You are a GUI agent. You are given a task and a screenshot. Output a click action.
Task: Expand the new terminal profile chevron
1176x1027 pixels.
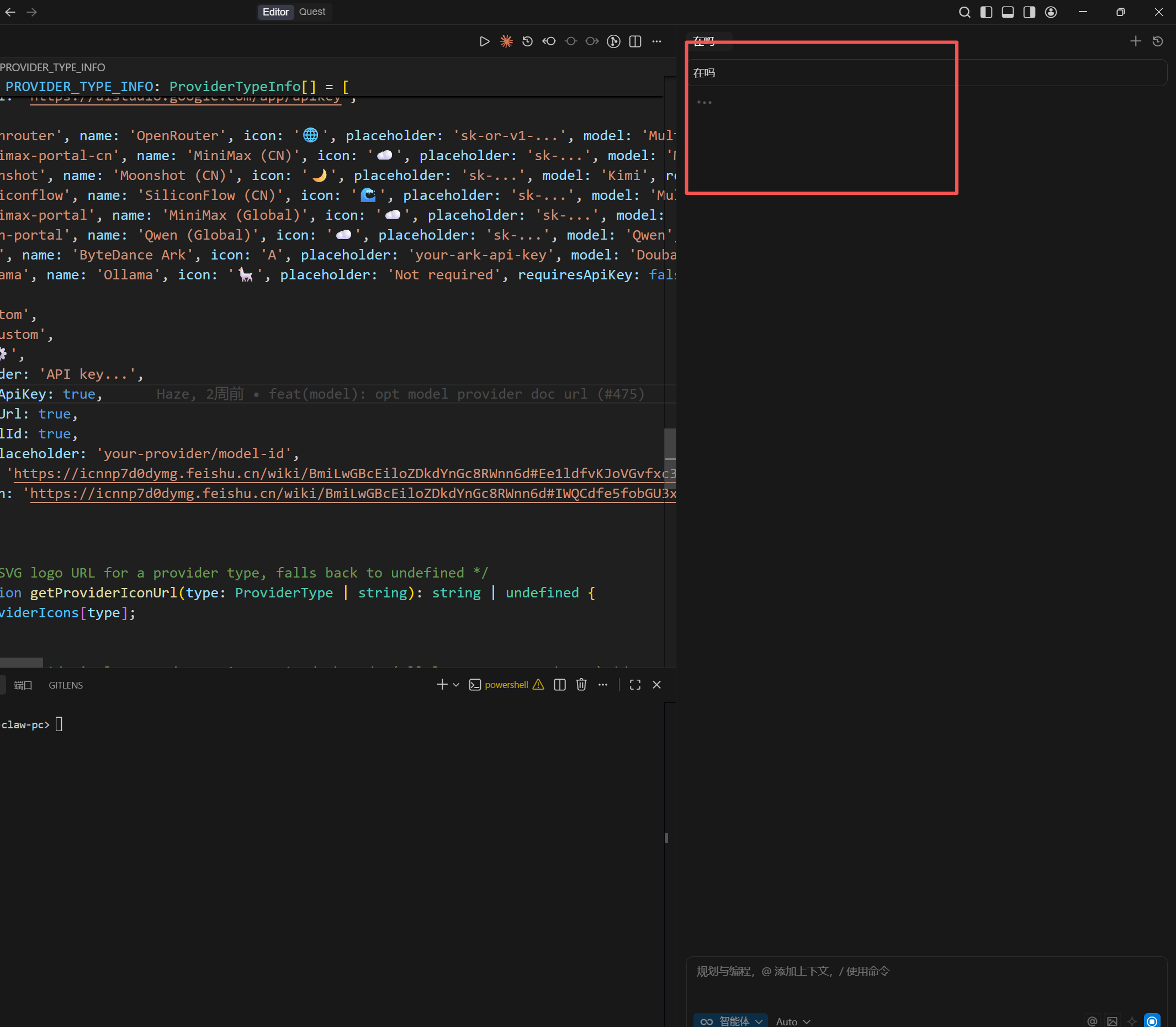(456, 685)
